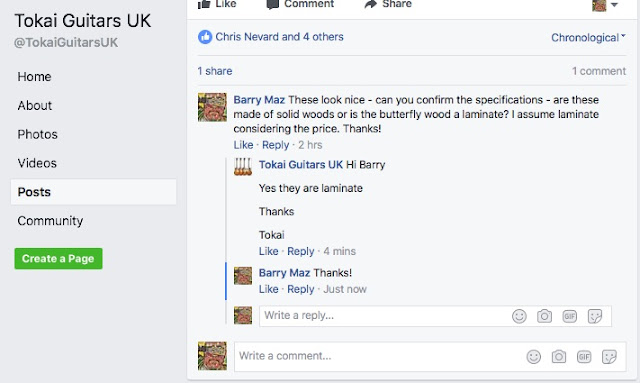
Task: Open Barry Maz's avatar on the first comment
Action: point(212,107)
